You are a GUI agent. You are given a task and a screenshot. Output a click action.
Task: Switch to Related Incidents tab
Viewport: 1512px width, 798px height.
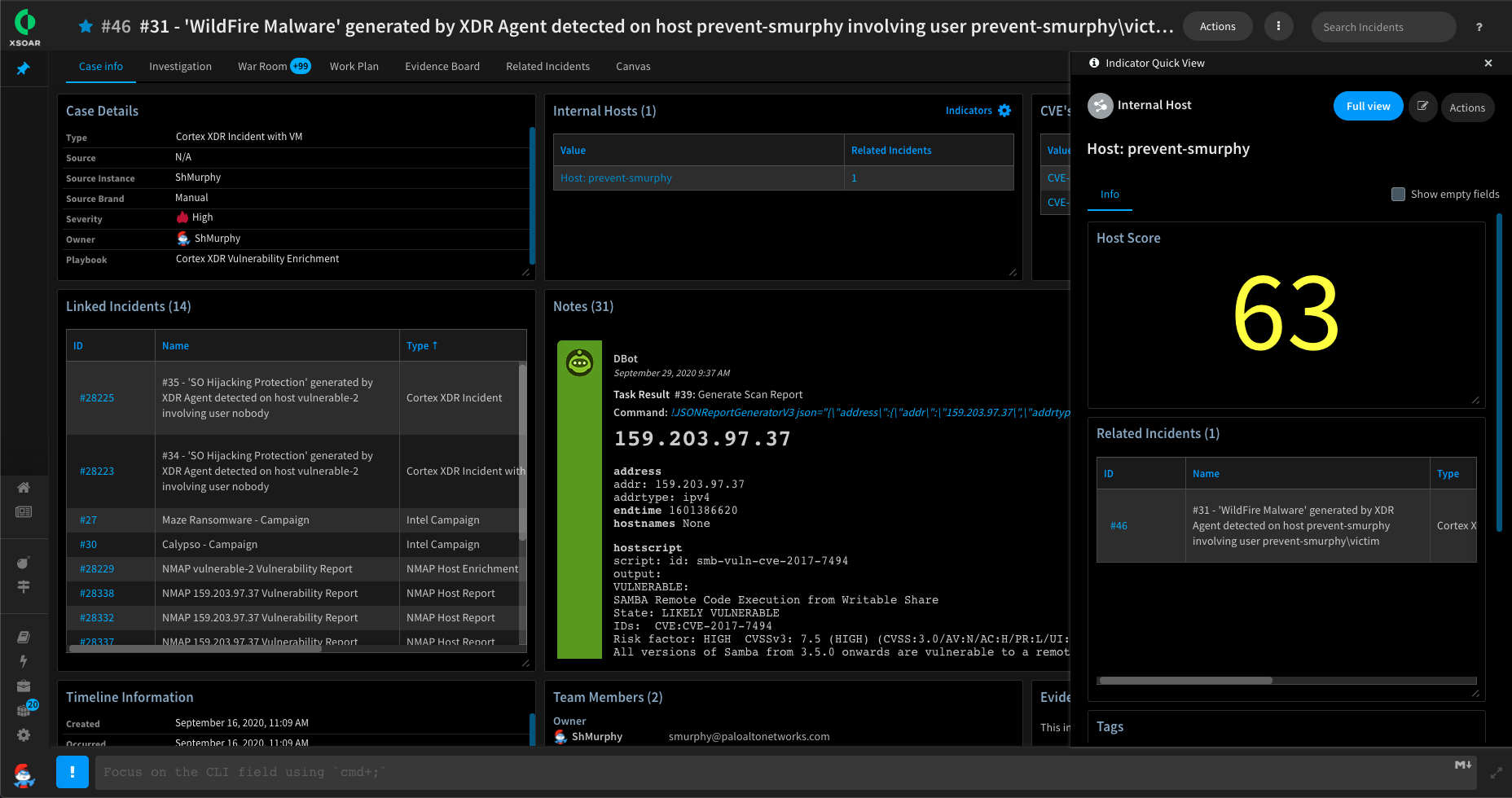pos(547,67)
